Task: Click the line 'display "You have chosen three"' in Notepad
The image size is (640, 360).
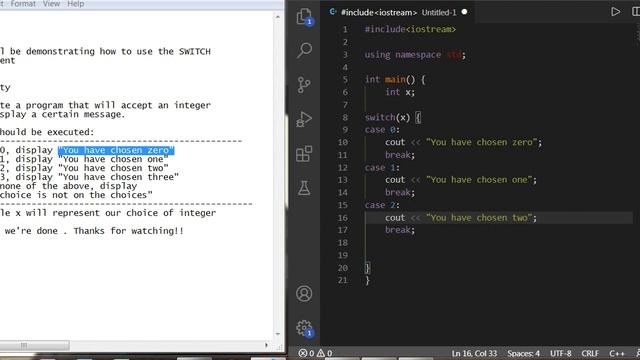Action: [x=97, y=177]
